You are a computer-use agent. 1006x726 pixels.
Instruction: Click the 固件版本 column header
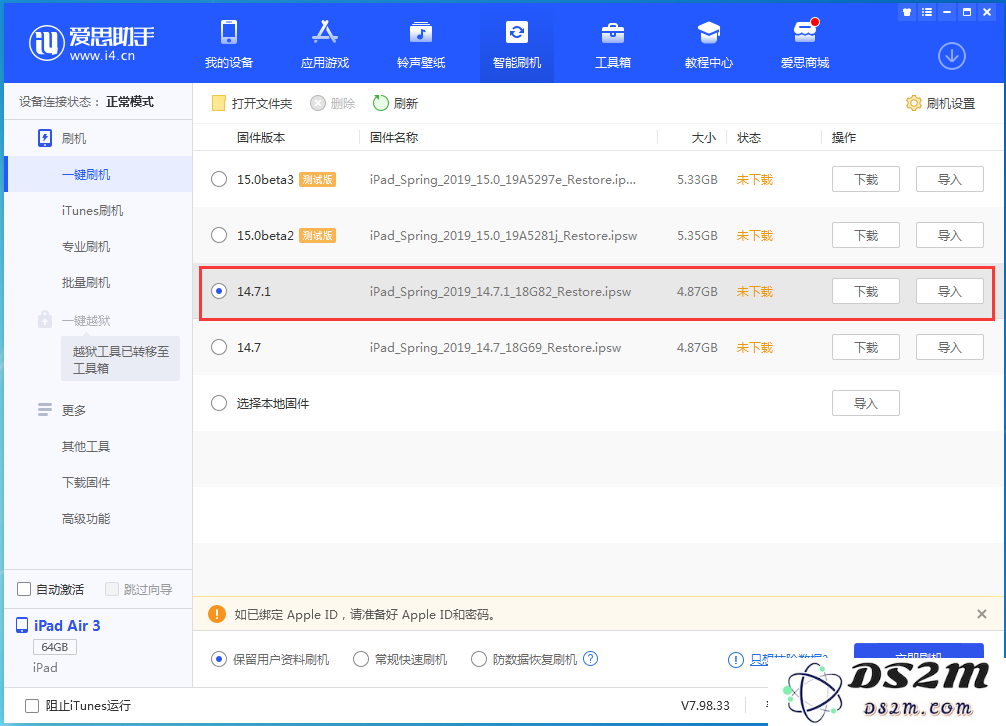(x=260, y=137)
